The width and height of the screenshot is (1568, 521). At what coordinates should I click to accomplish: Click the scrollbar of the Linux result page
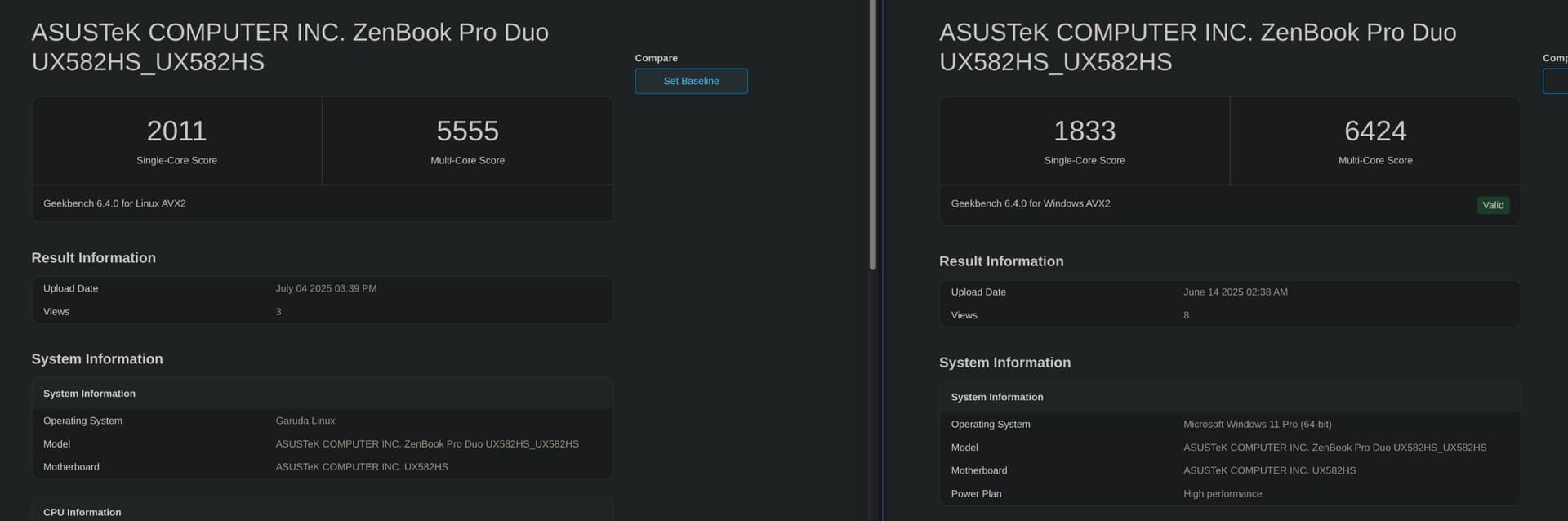[x=873, y=135]
